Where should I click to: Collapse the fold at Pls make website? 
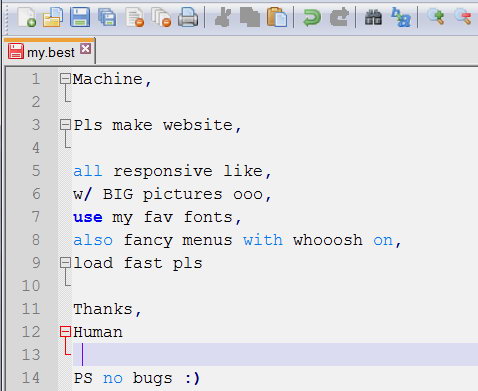(65, 125)
